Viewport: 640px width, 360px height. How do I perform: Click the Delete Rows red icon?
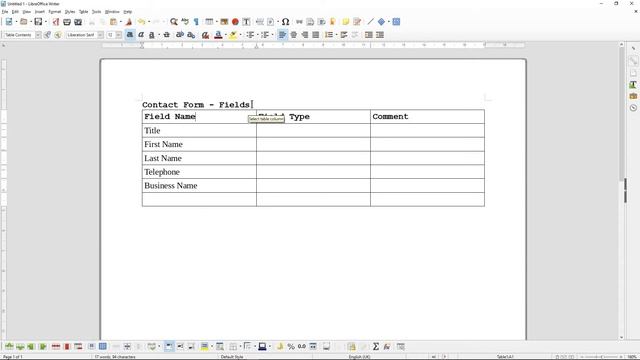coord(56,347)
